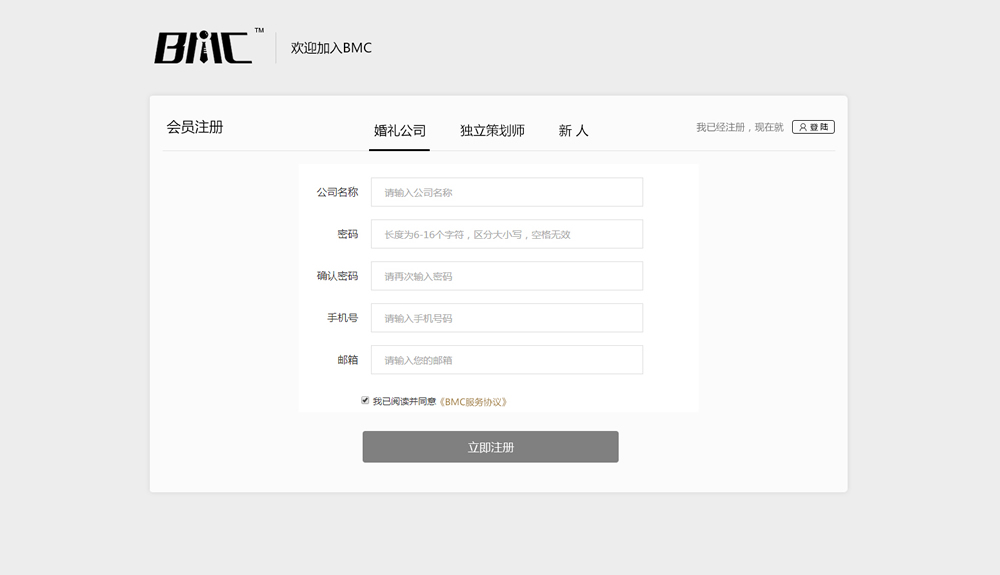Click the user icon in the 登陆 button
The image size is (1000, 575).
pos(802,128)
